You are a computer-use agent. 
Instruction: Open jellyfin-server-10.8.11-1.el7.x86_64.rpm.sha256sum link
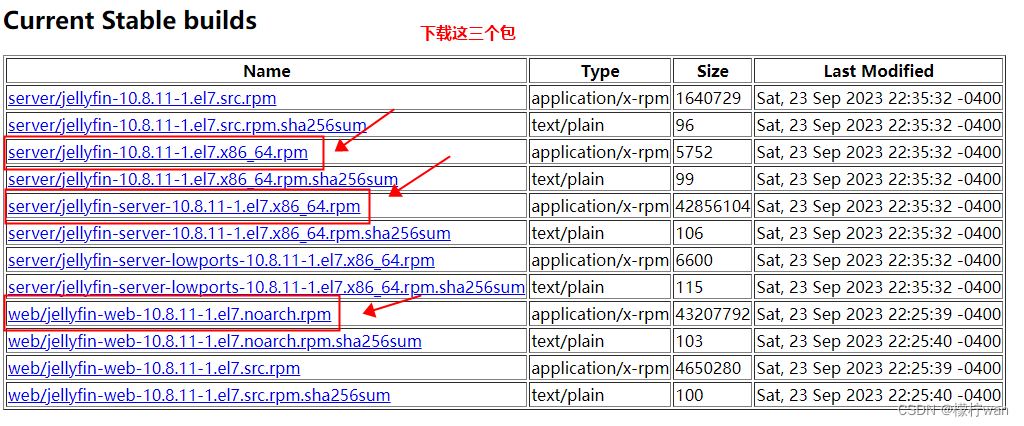(229, 233)
